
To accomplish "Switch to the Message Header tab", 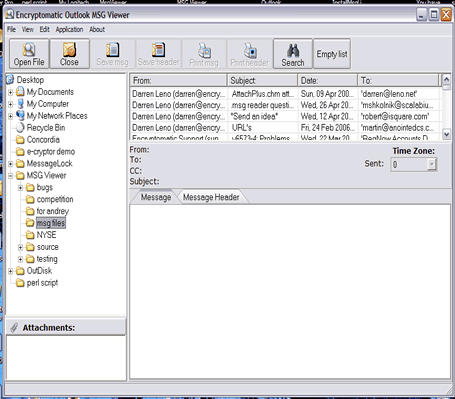I will coord(211,197).
